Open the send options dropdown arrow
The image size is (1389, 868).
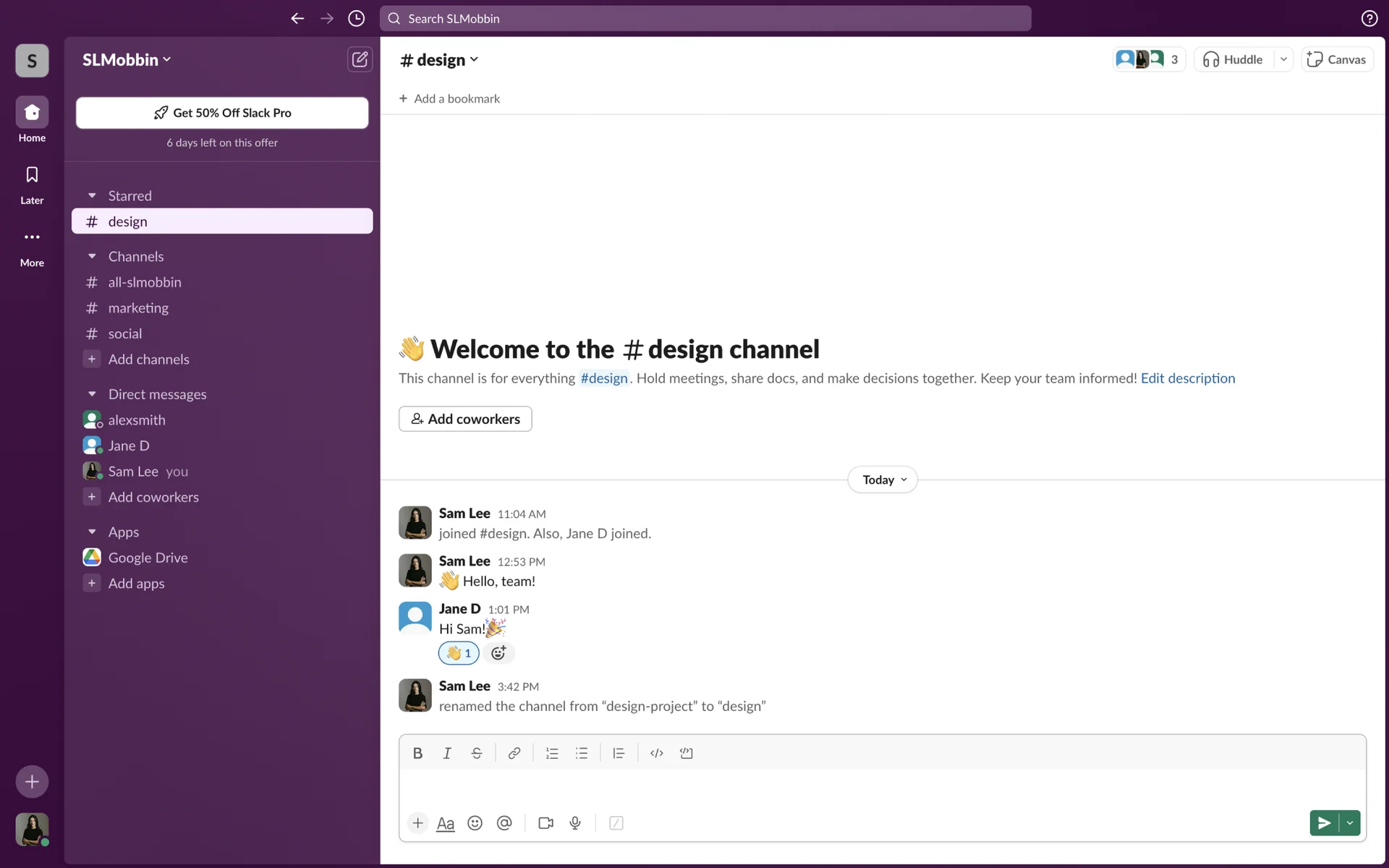(x=1350, y=823)
